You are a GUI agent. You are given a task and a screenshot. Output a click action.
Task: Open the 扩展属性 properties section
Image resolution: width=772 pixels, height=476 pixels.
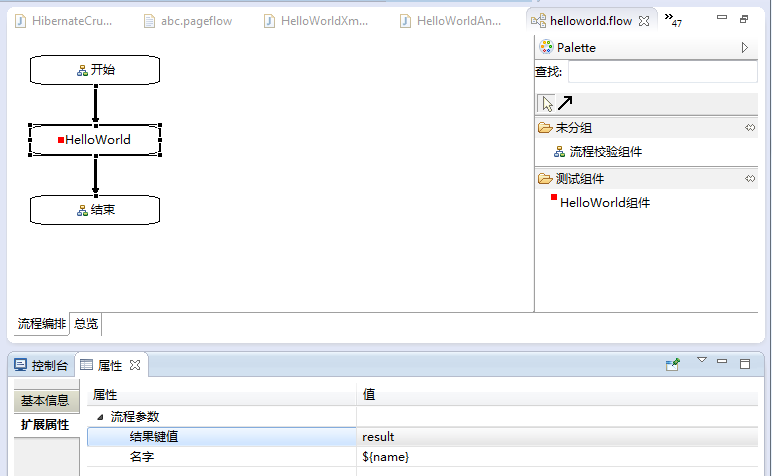pos(46,424)
